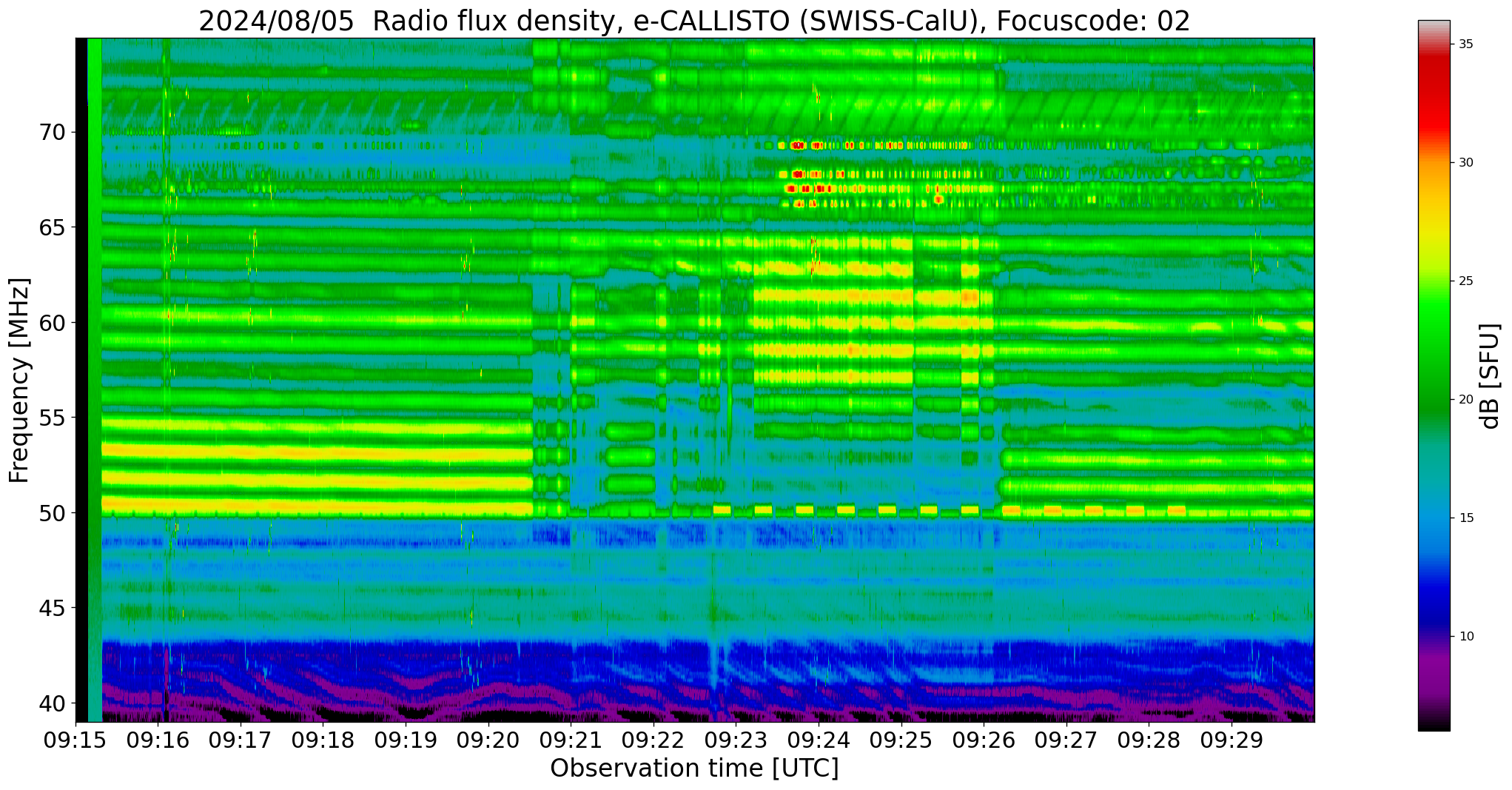Click the 09:27 time tick label
The width and height of the screenshot is (1512, 790).
(x=1066, y=740)
